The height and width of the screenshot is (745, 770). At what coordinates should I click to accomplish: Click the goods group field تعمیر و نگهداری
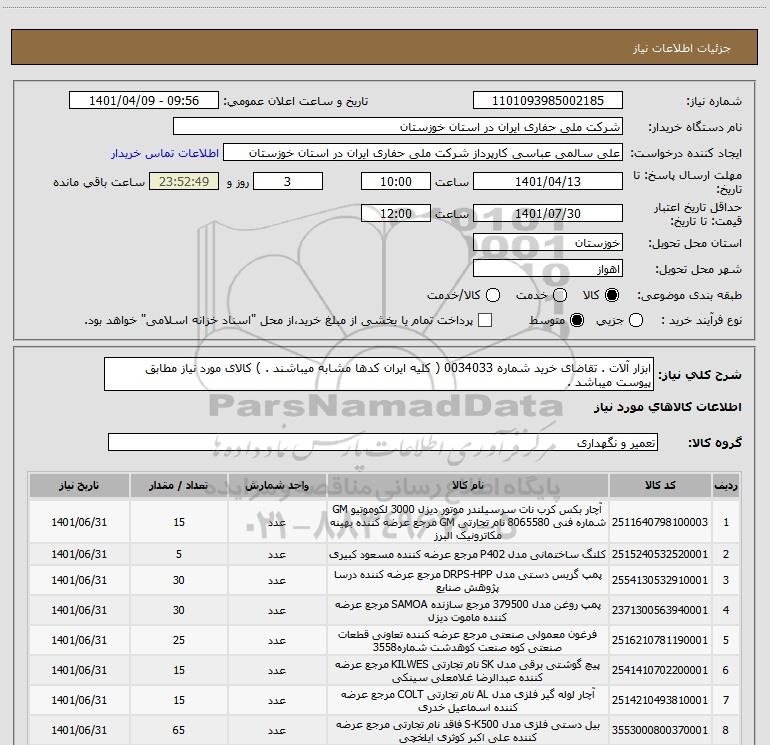[x=383, y=442]
